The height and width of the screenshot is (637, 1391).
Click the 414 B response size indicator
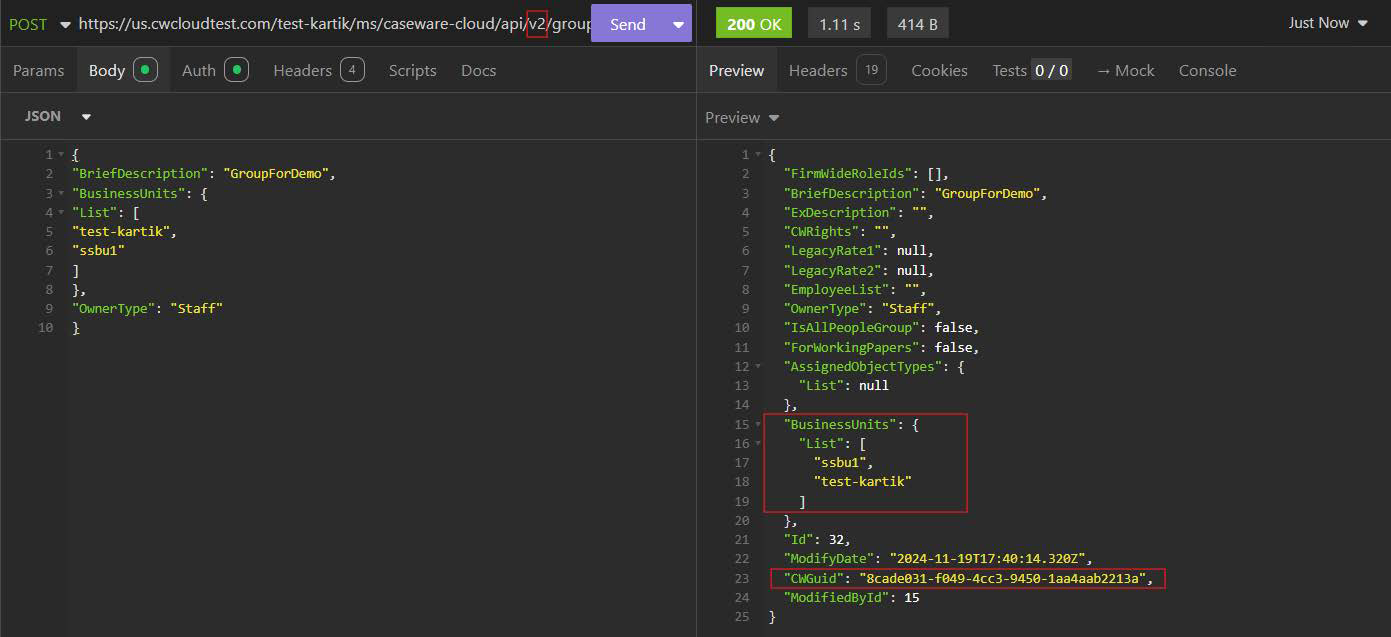pos(917,22)
